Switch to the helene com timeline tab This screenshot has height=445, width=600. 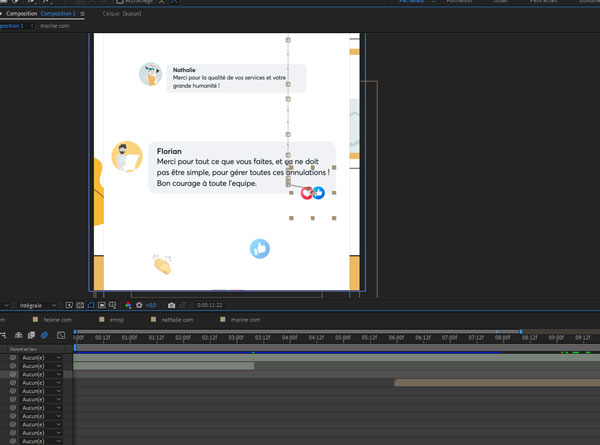pos(53,319)
